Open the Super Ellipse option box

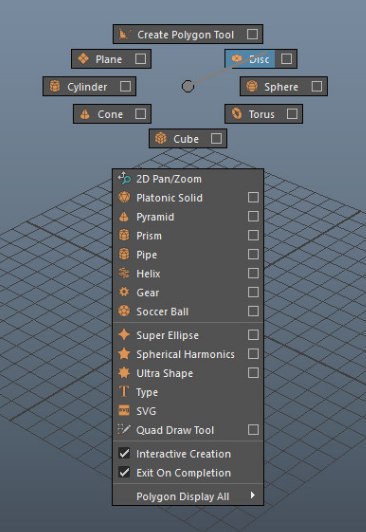[253, 335]
